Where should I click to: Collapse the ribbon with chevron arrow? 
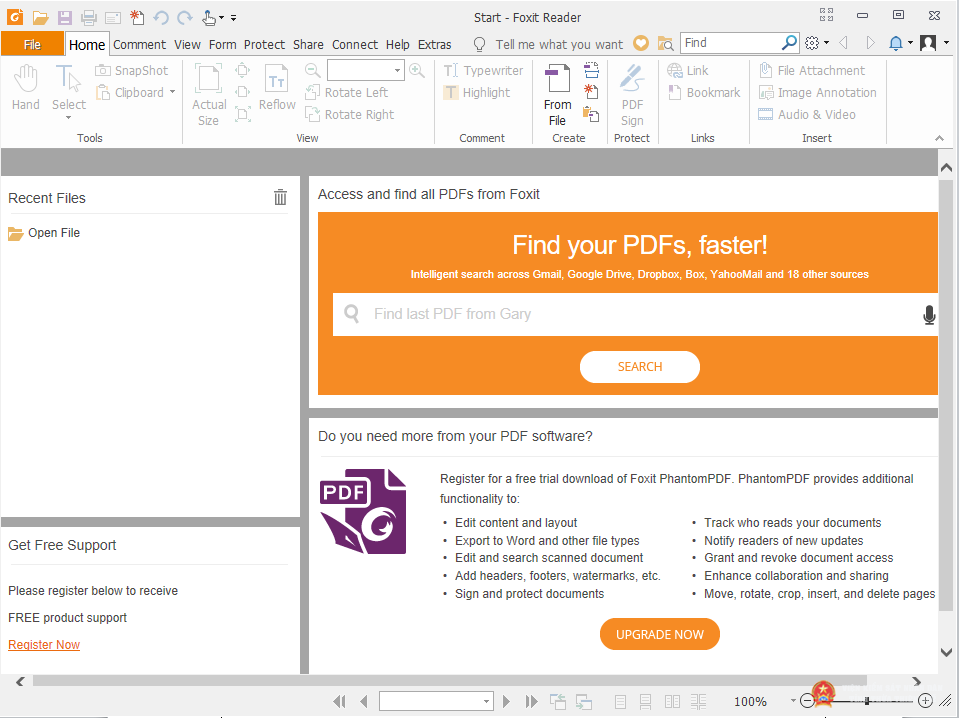(x=939, y=138)
